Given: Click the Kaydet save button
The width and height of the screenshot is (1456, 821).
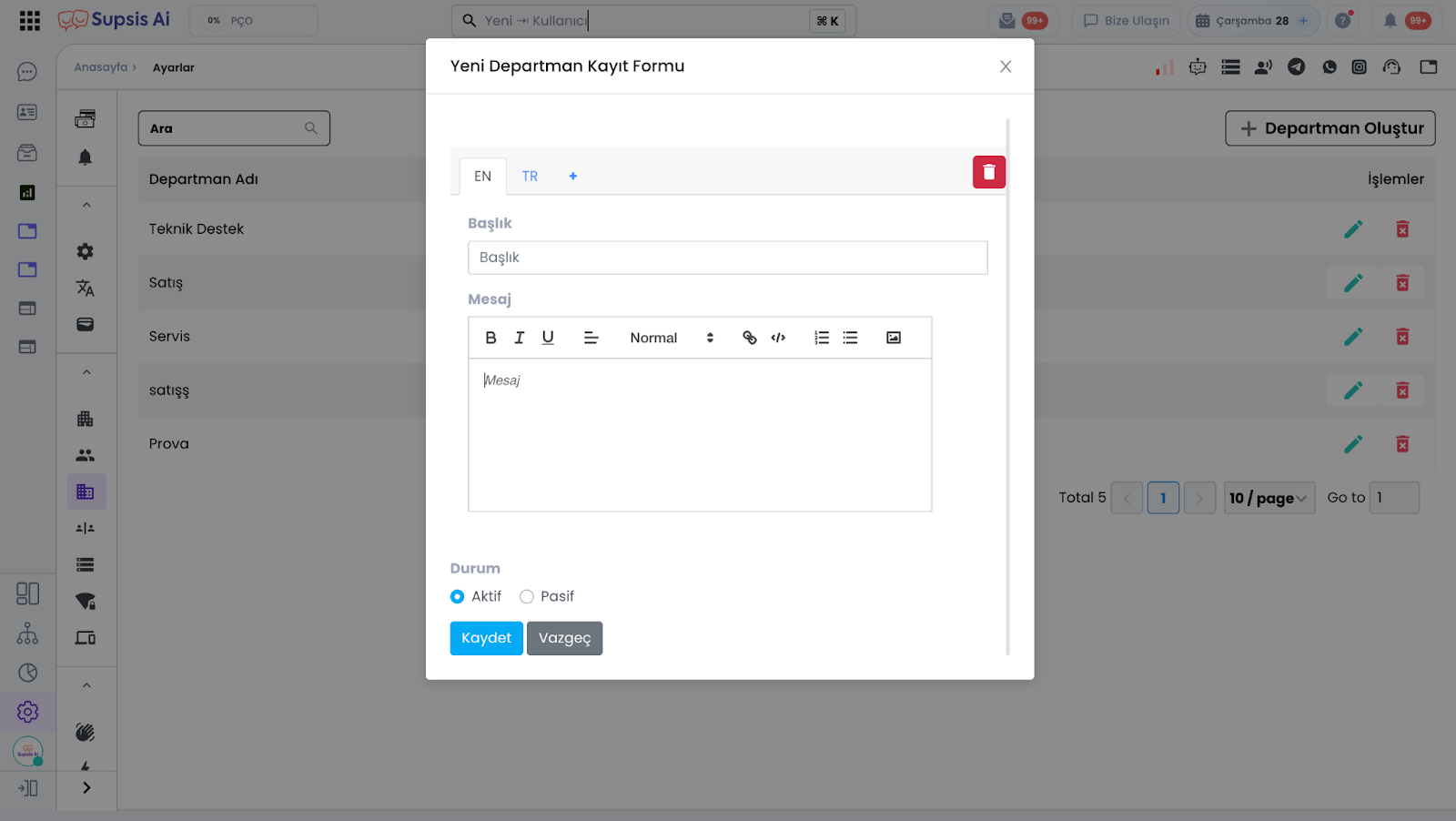Looking at the screenshot, I should point(486,638).
